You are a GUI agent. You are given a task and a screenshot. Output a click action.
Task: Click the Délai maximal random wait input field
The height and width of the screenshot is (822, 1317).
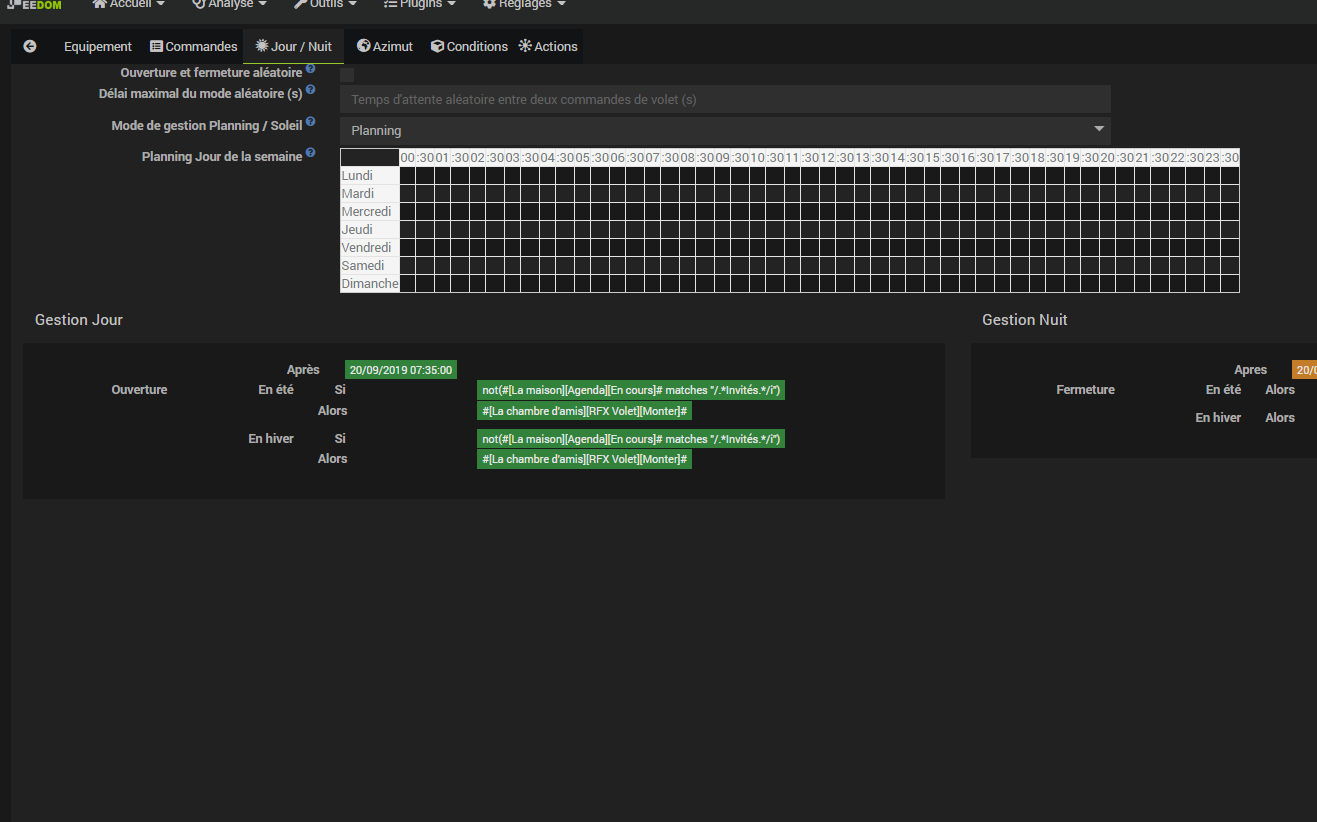pos(725,99)
